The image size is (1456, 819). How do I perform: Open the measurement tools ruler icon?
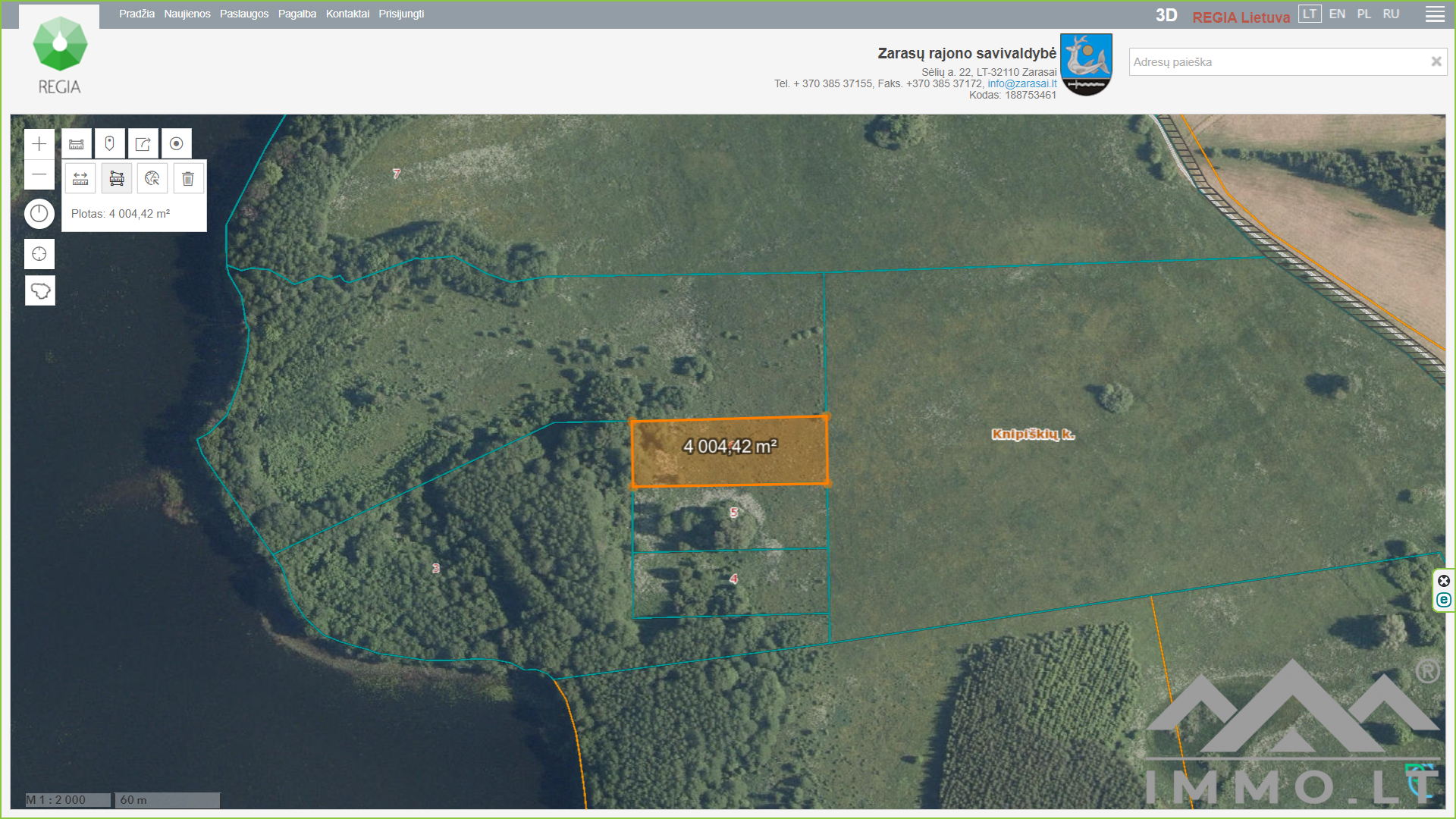(x=77, y=143)
